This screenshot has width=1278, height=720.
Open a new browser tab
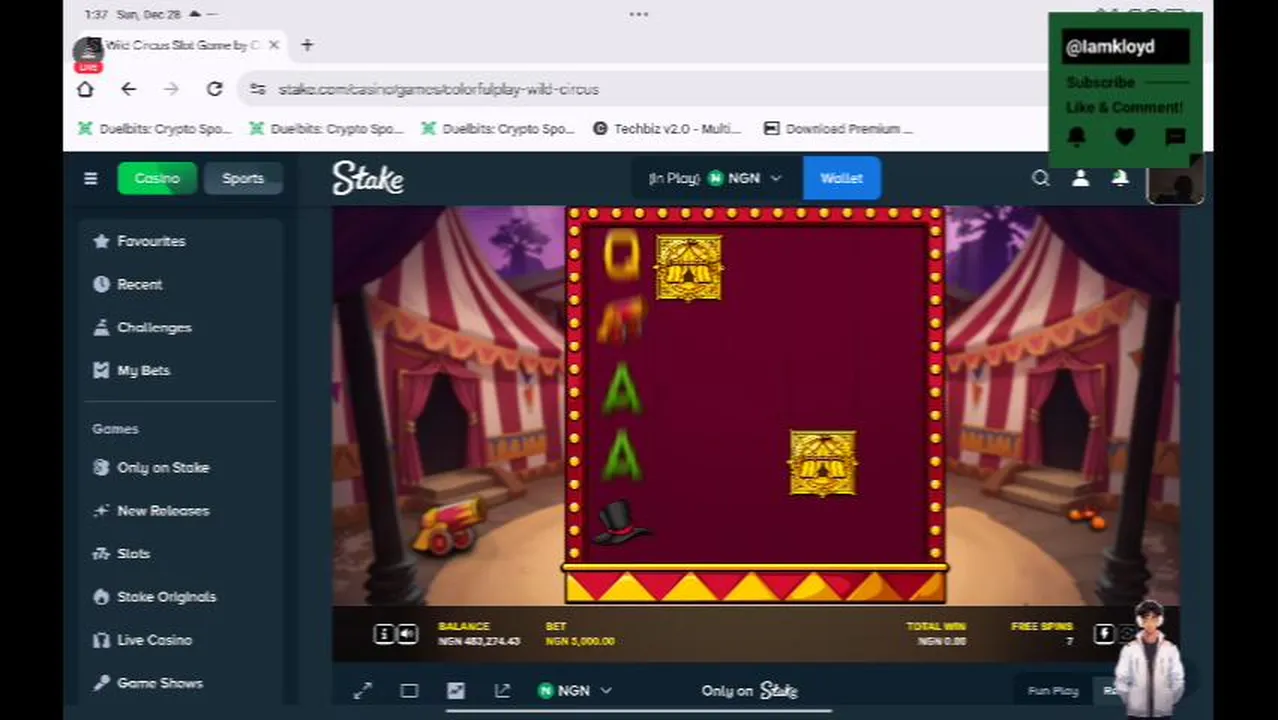tap(307, 45)
